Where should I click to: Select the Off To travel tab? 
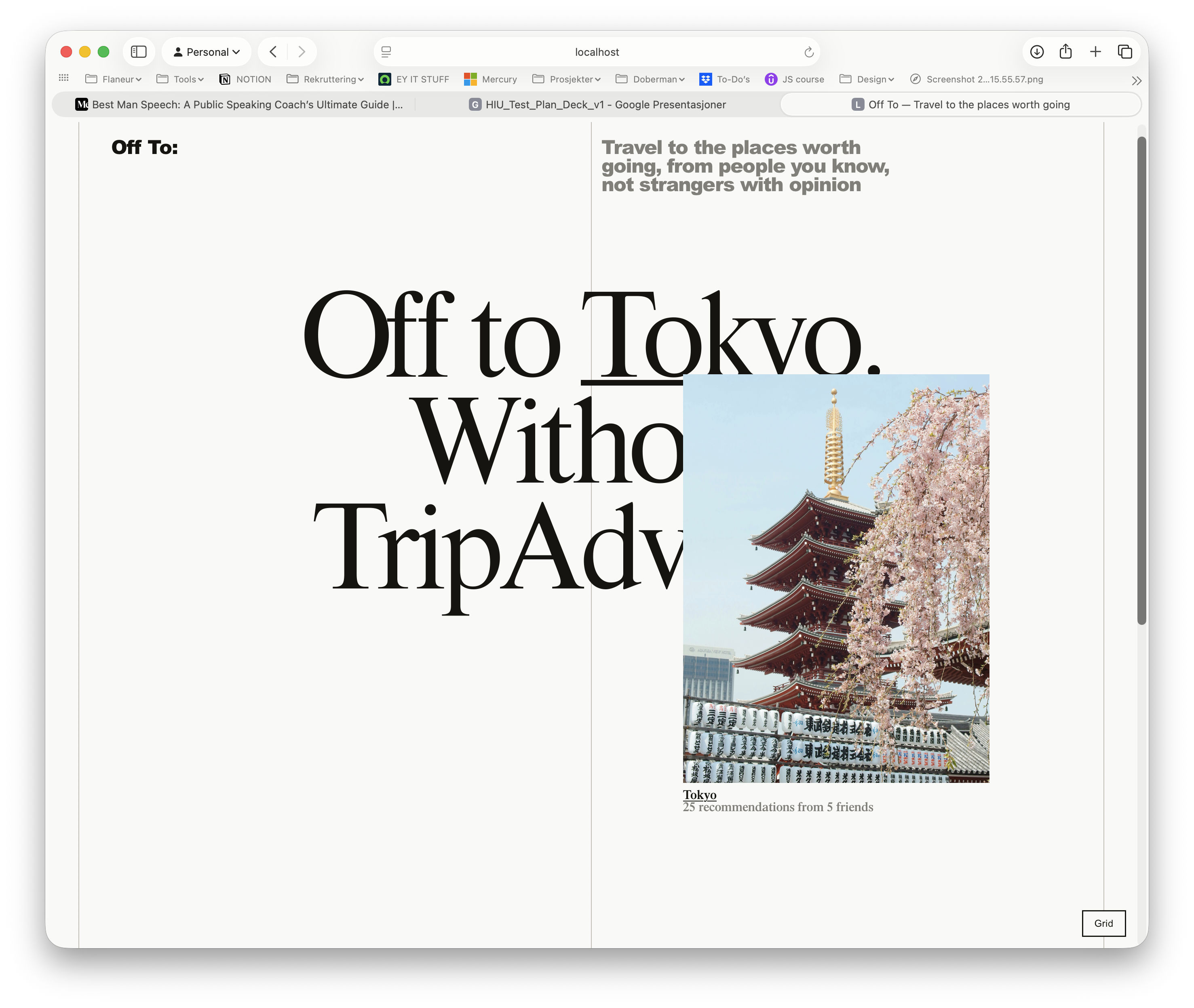click(961, 105)
